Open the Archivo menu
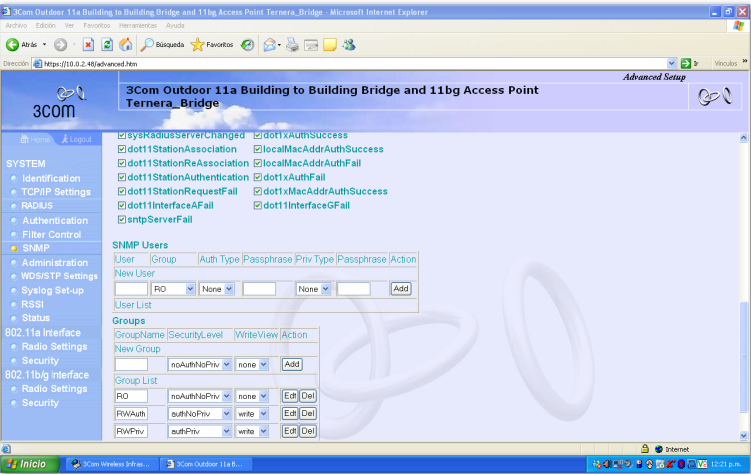 tap(17, 25)
